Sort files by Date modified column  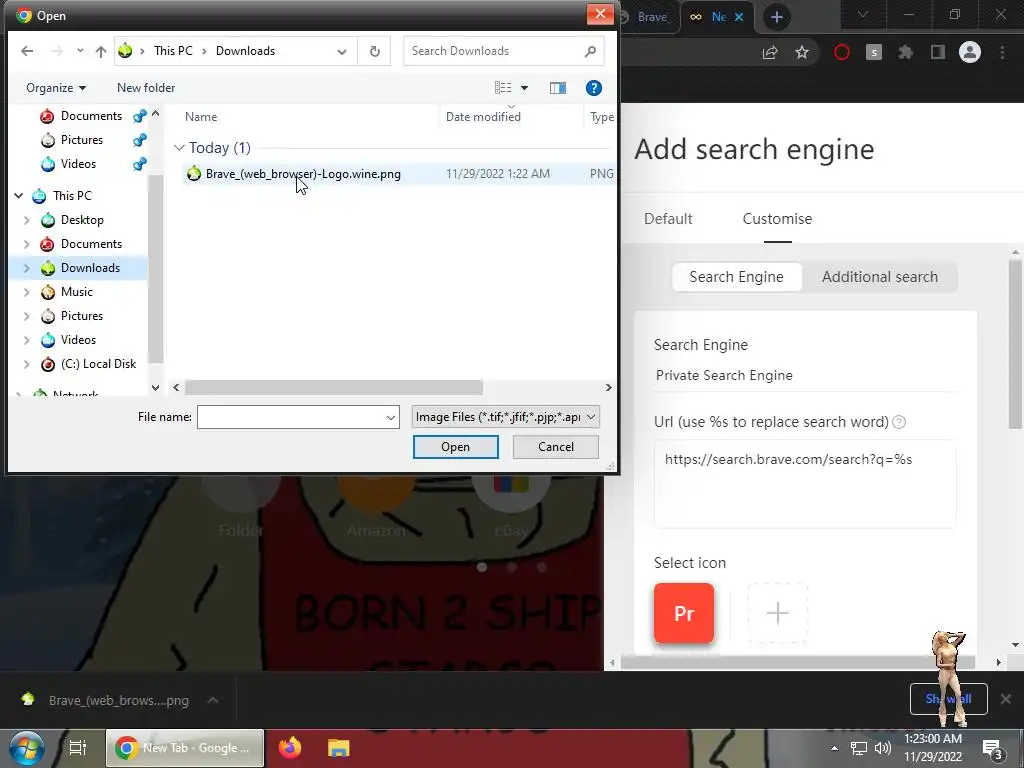(483, 117)
